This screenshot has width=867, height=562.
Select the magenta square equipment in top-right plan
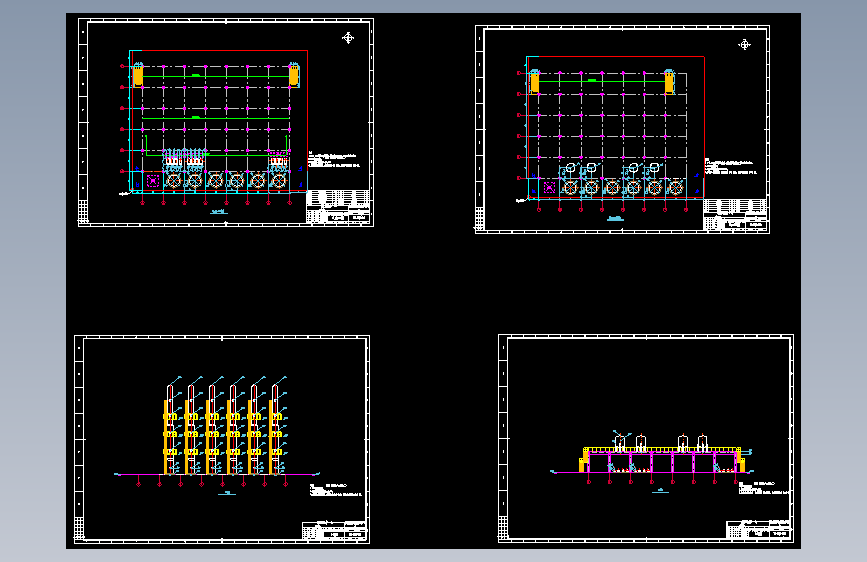(x=549, y=188)
